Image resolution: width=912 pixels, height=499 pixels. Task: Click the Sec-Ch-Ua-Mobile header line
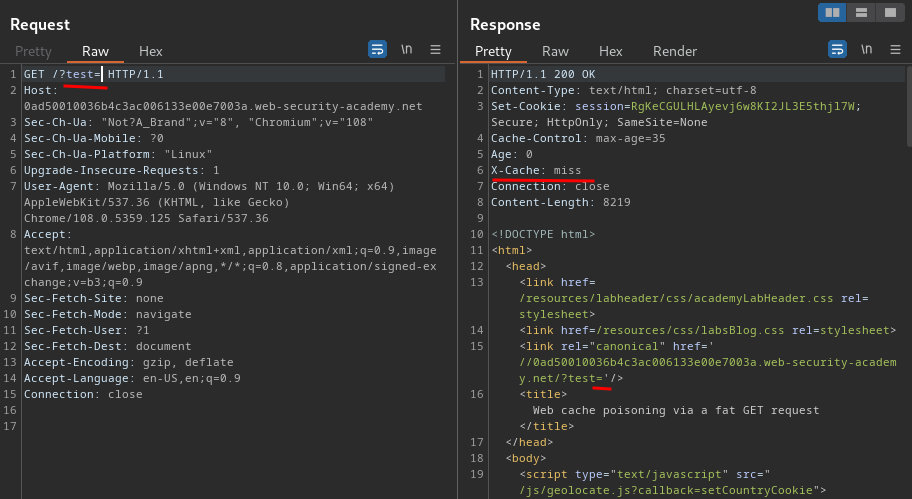pos(94,138)
